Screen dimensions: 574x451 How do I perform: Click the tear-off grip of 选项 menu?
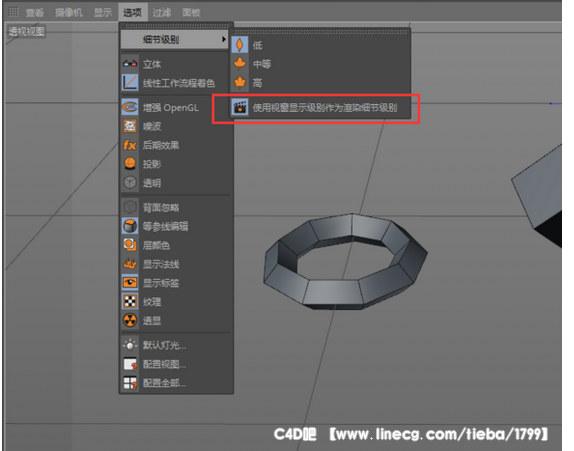point(176,26)
